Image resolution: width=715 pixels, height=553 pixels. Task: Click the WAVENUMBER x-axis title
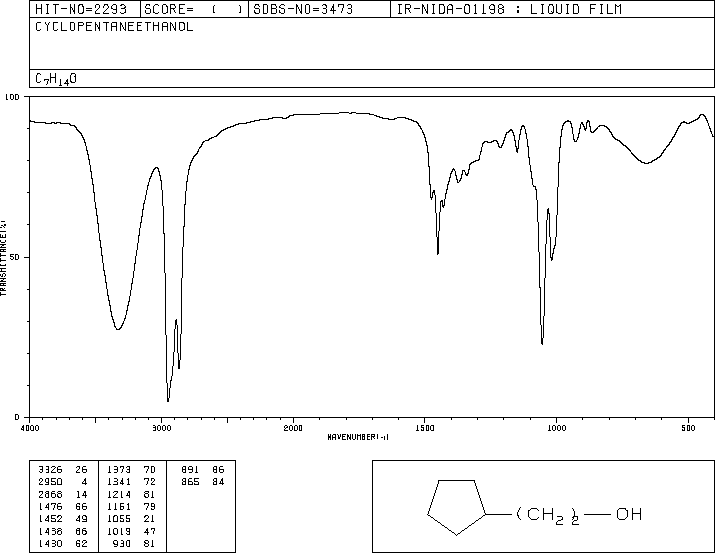click(358, 437)
